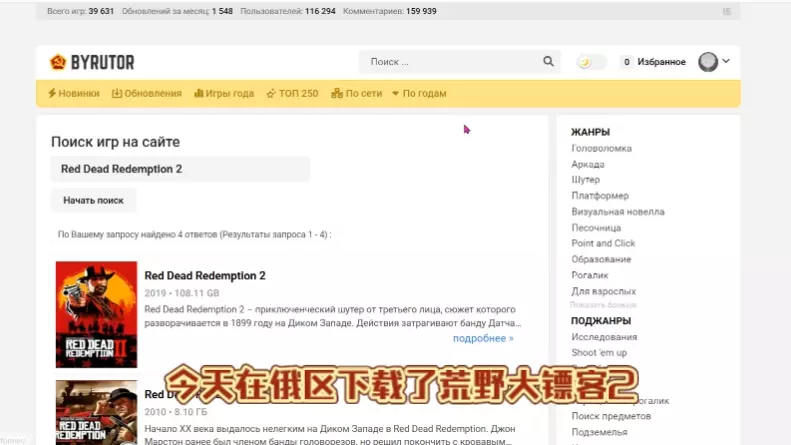Open Red Dead Redemption 2 cover thumbnail
This screenshot has height=445, width=791.
(96, 314)
